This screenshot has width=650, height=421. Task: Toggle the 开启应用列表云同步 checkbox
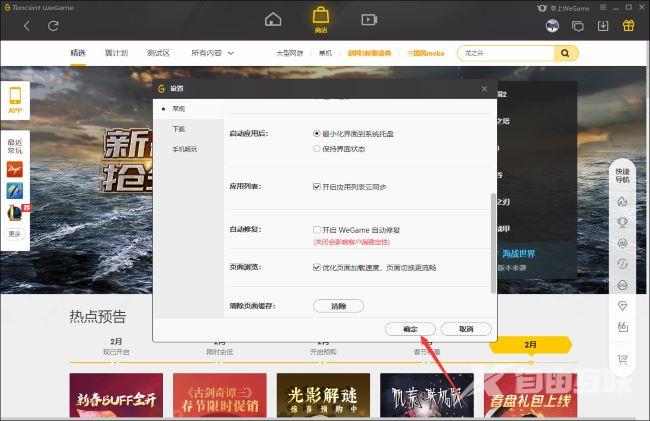(316, 186)
